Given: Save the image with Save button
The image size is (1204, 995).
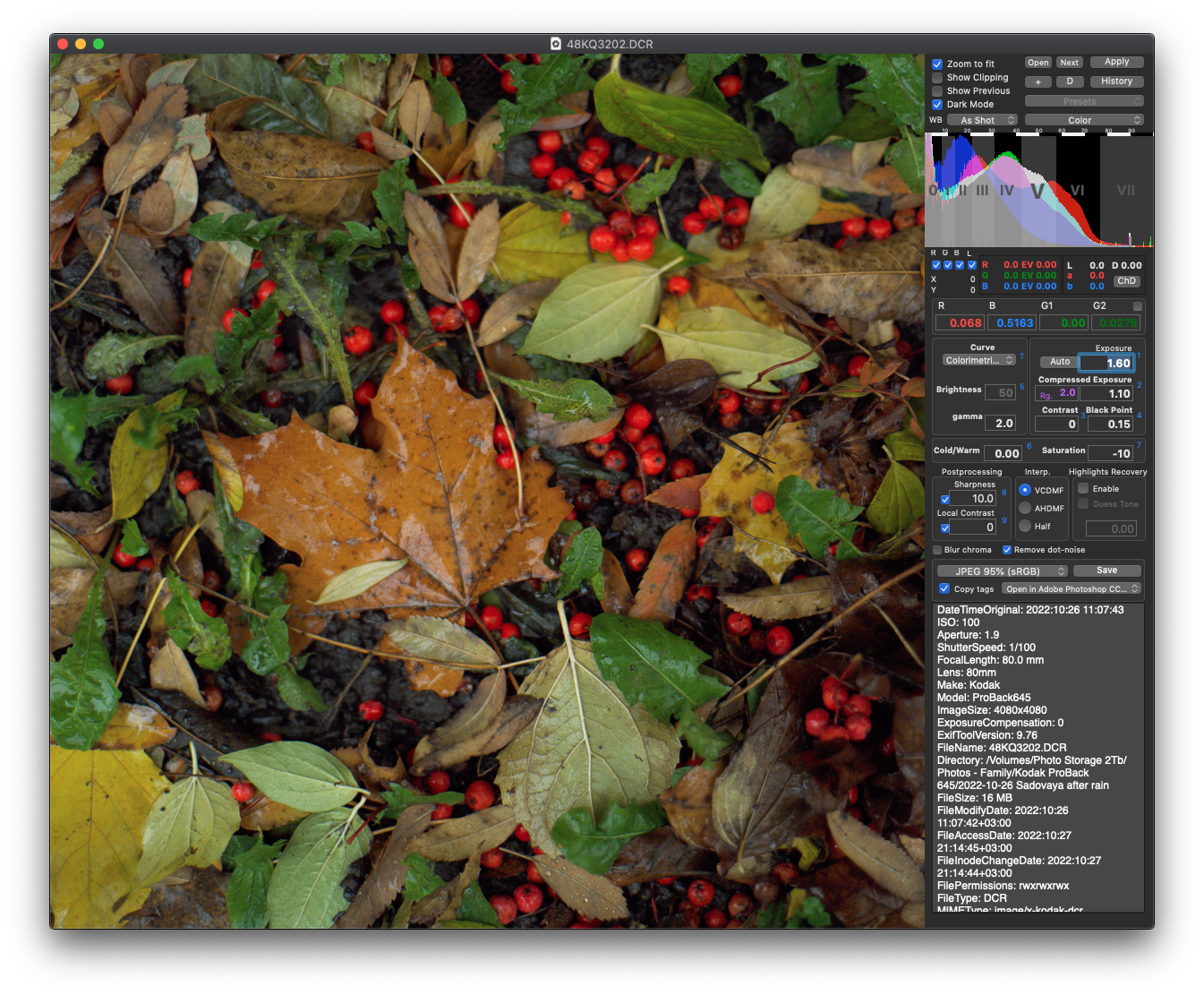Looking at the screenshot, I should 1107,570.
